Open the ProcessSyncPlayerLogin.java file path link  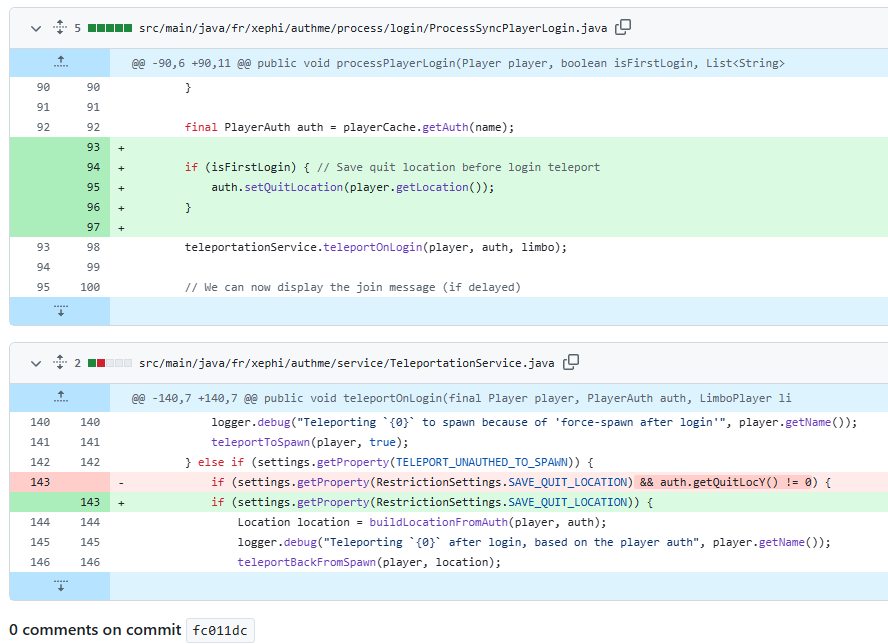pyautogui.click(x=372, y=28)
